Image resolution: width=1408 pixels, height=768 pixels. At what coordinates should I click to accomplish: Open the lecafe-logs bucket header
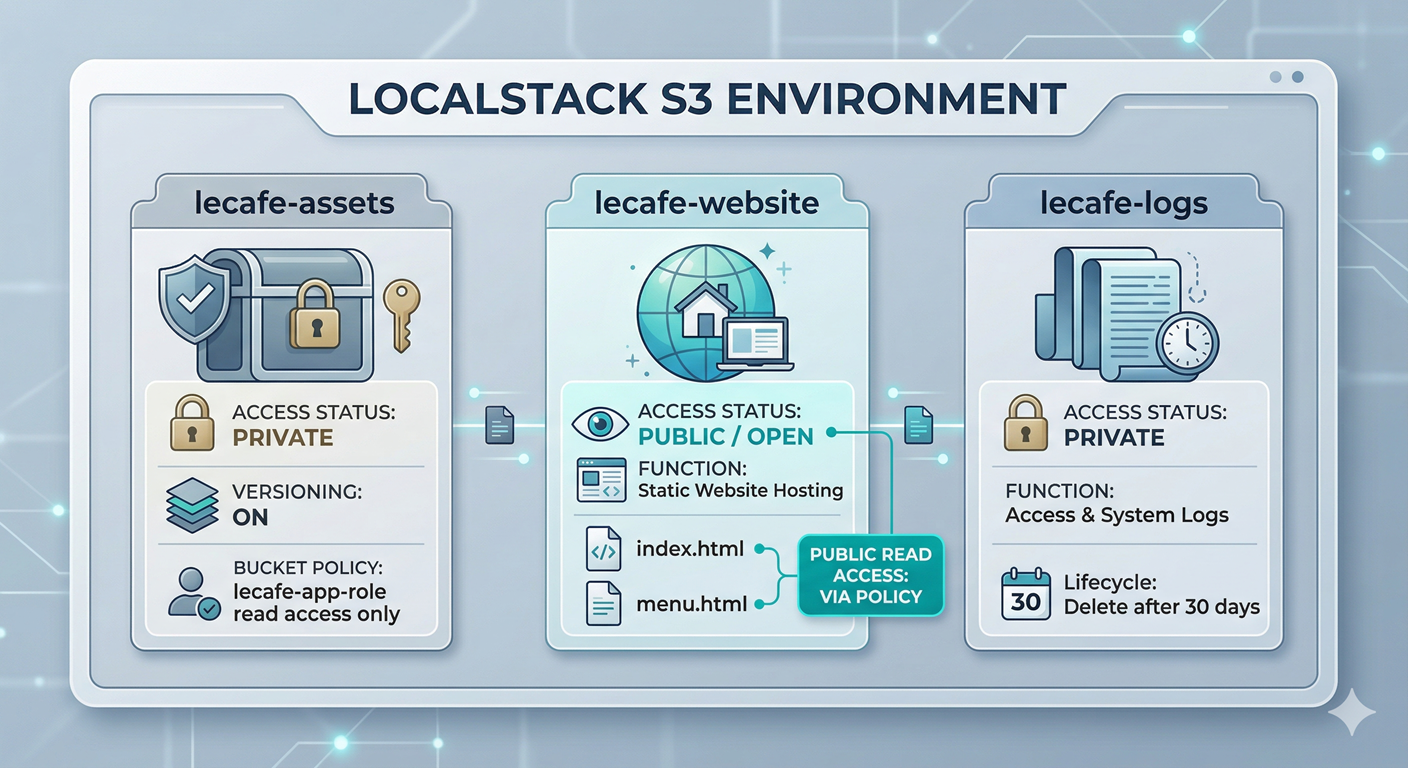(1123, 203)
